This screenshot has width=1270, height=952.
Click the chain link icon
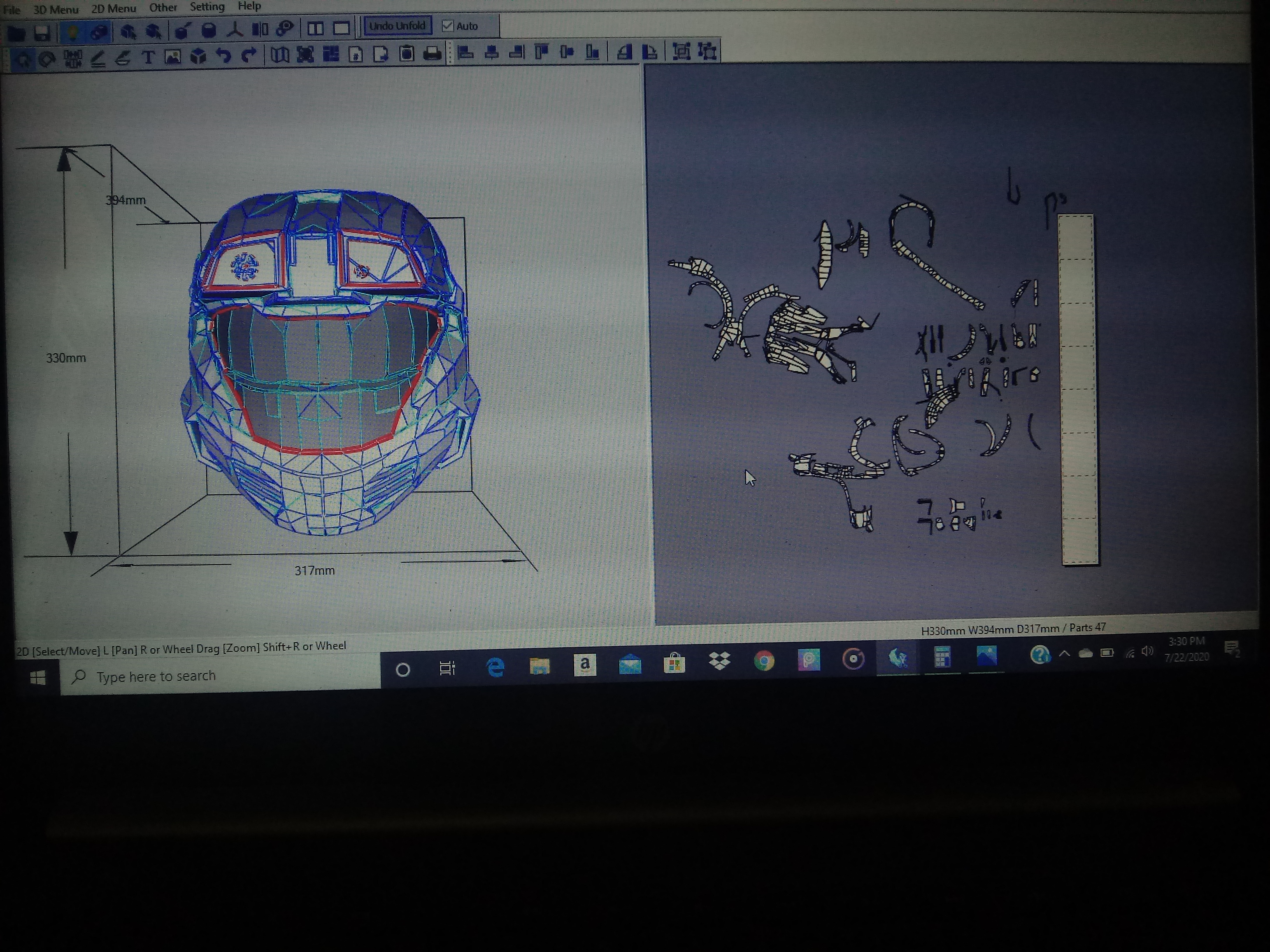point(285,29)
